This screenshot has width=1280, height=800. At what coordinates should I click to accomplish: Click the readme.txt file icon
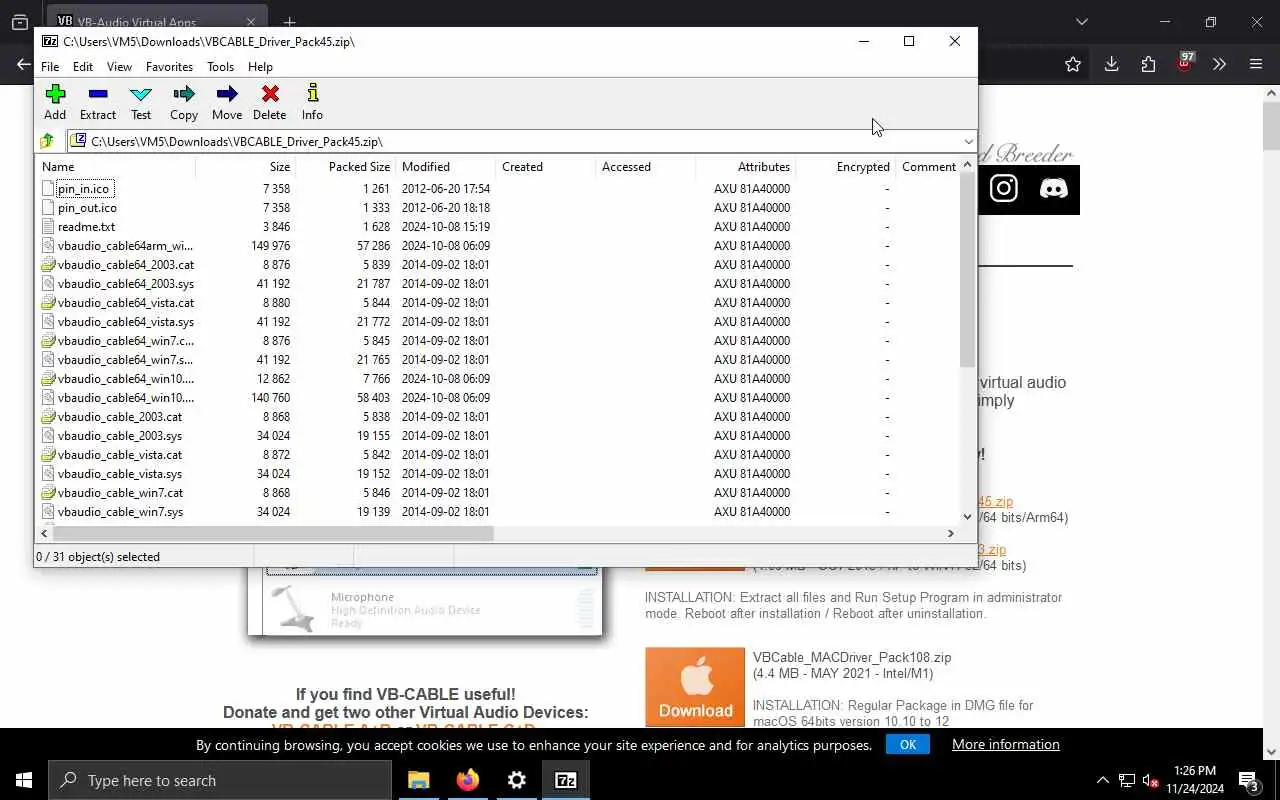click(x=49, y=226)
